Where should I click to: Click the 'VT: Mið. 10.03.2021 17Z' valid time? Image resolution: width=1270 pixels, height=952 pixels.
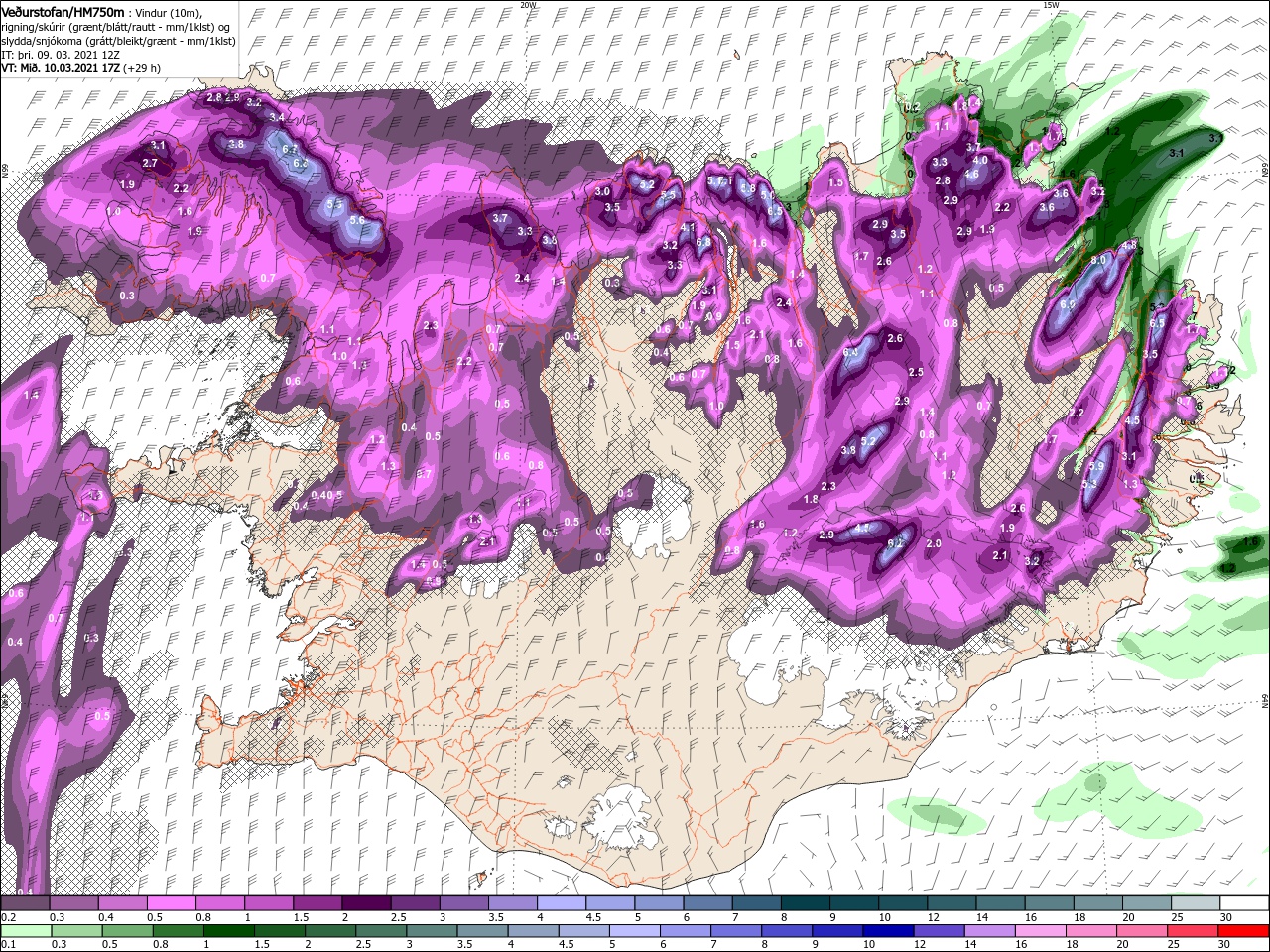[61, 68]
